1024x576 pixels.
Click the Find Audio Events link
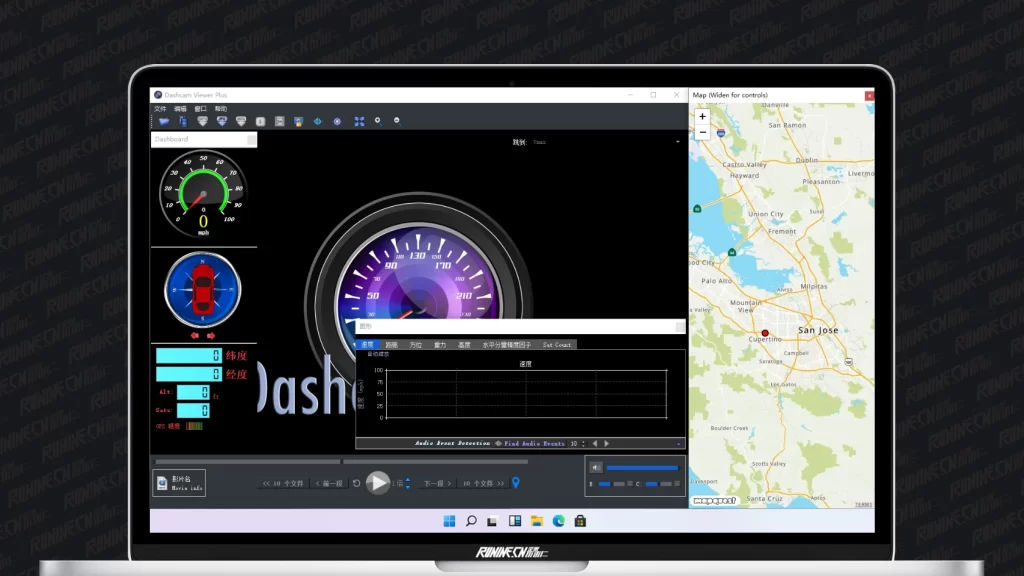534,443
